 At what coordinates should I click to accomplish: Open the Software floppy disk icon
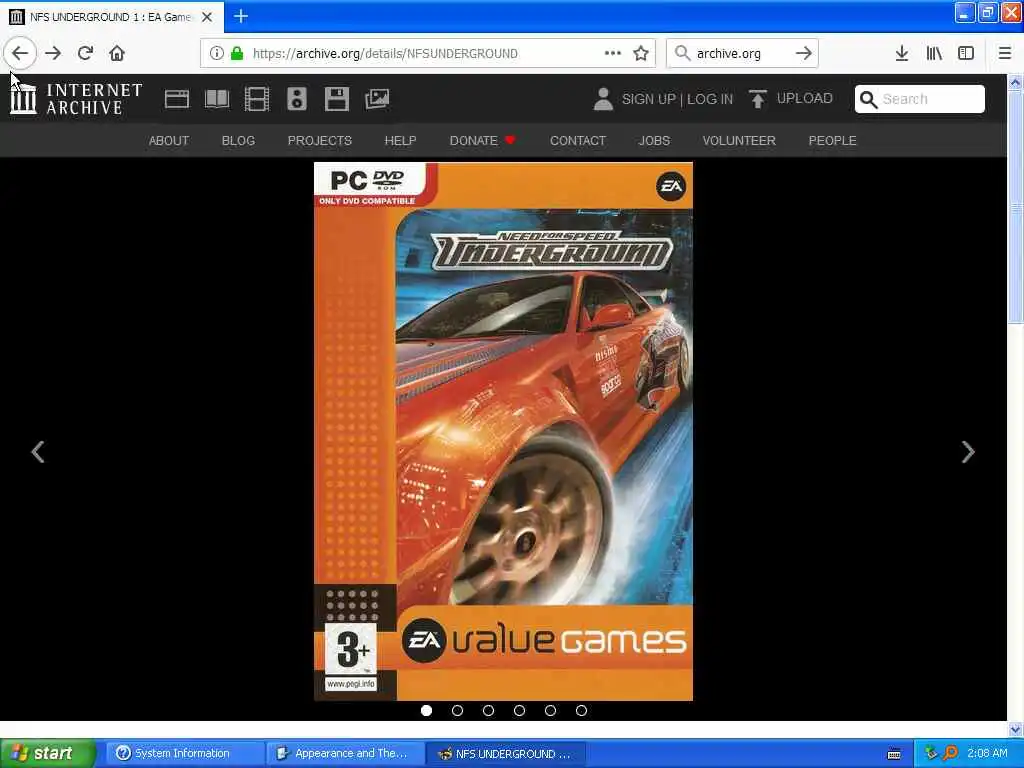coord(337,99)
